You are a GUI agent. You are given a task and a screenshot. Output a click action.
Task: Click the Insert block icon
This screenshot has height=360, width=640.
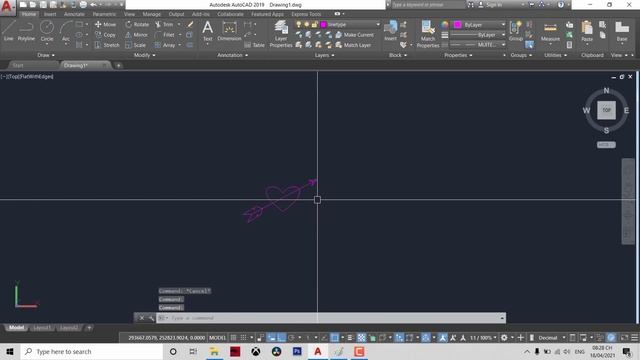coord(391,31)
